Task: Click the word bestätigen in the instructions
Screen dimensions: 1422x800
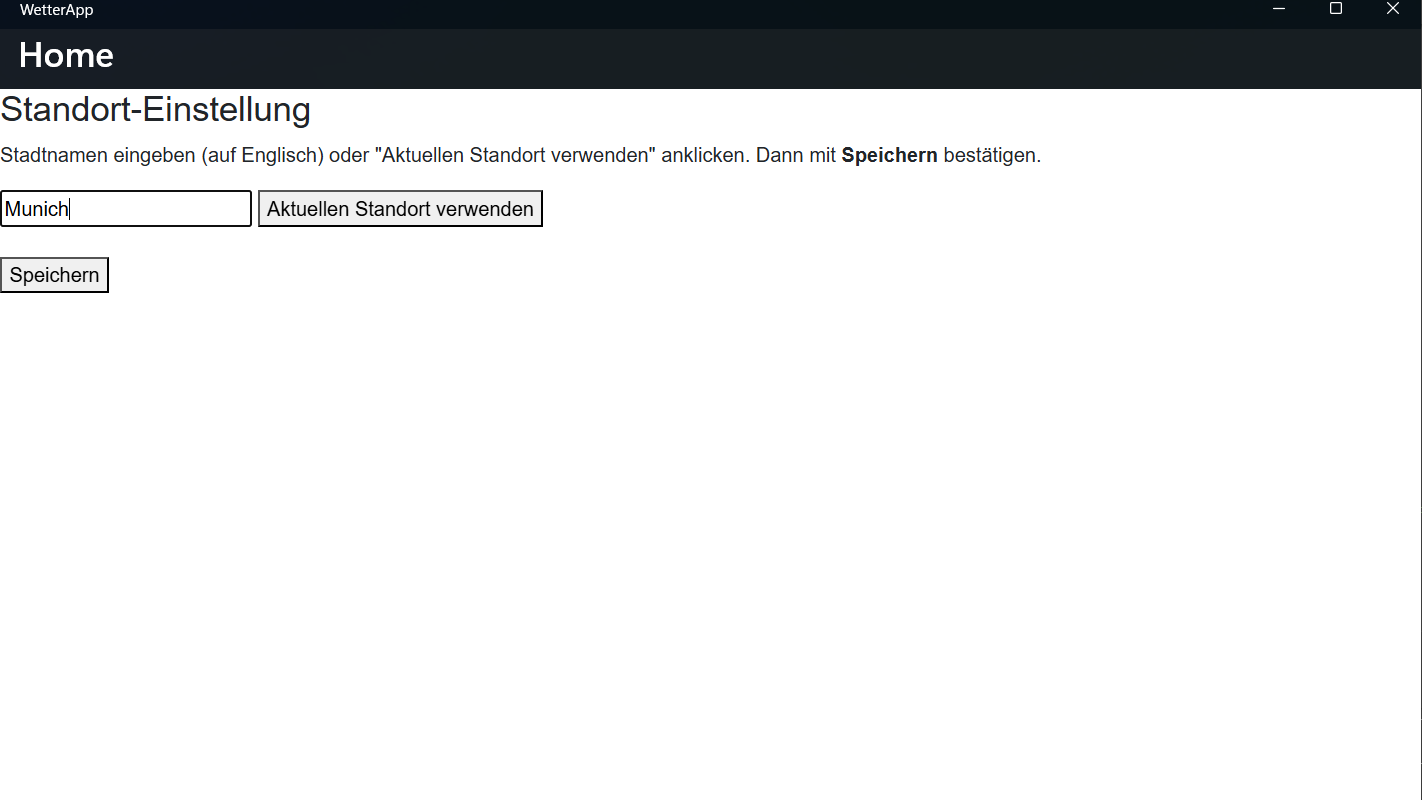Action: (992, 155)
